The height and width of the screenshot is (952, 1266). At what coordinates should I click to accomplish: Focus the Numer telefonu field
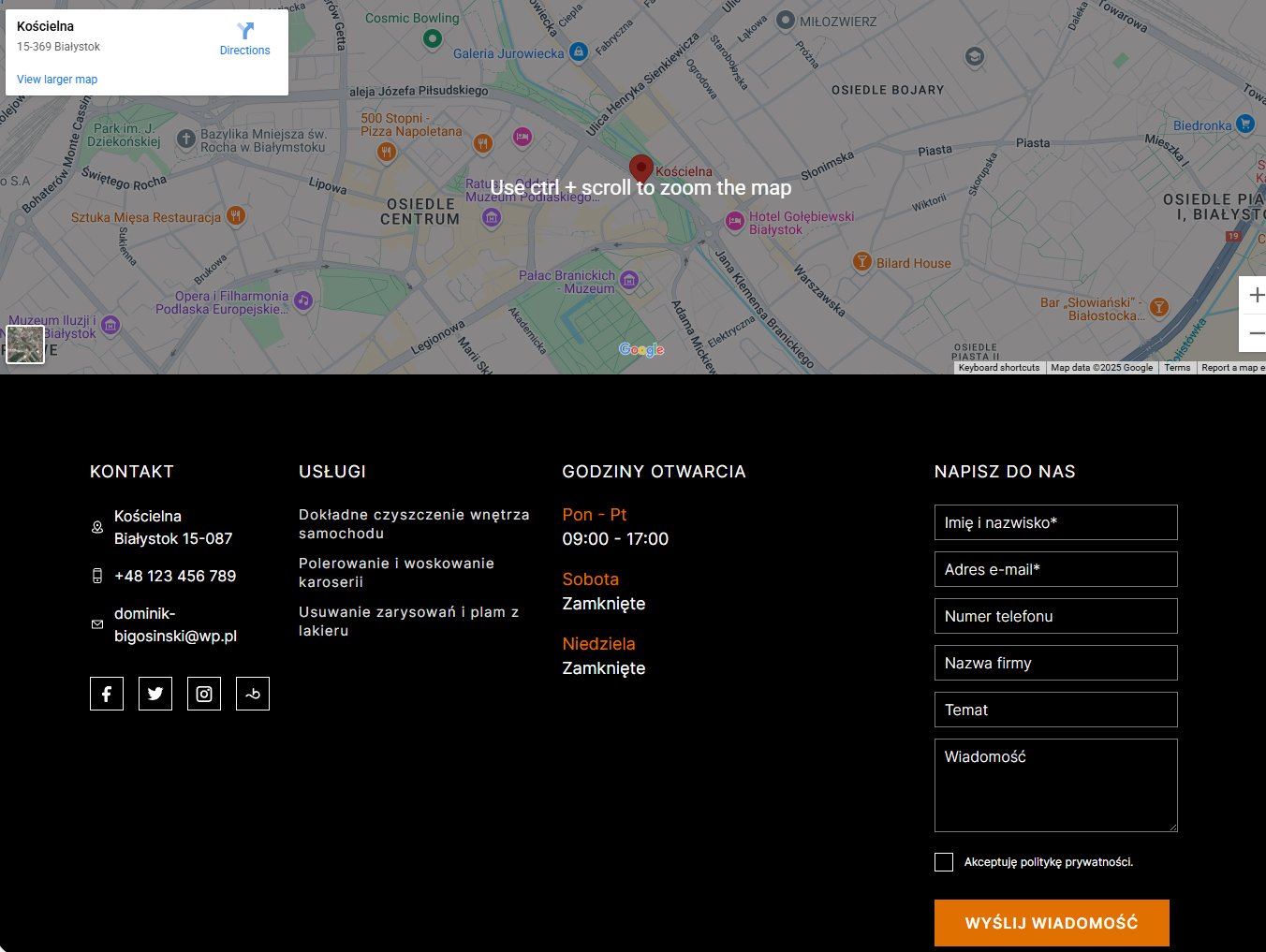1056,616
